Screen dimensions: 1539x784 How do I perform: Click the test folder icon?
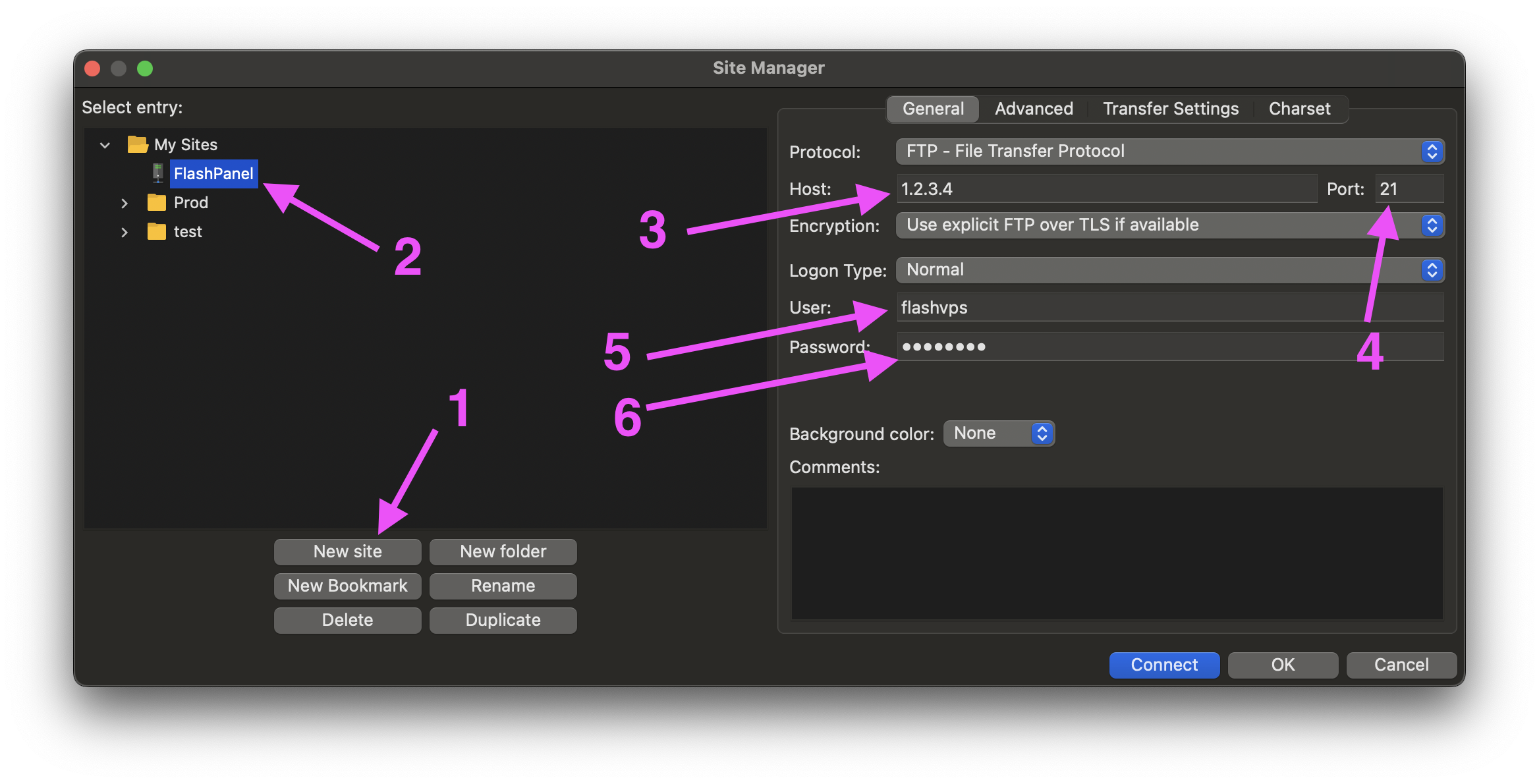click(157, 231)
